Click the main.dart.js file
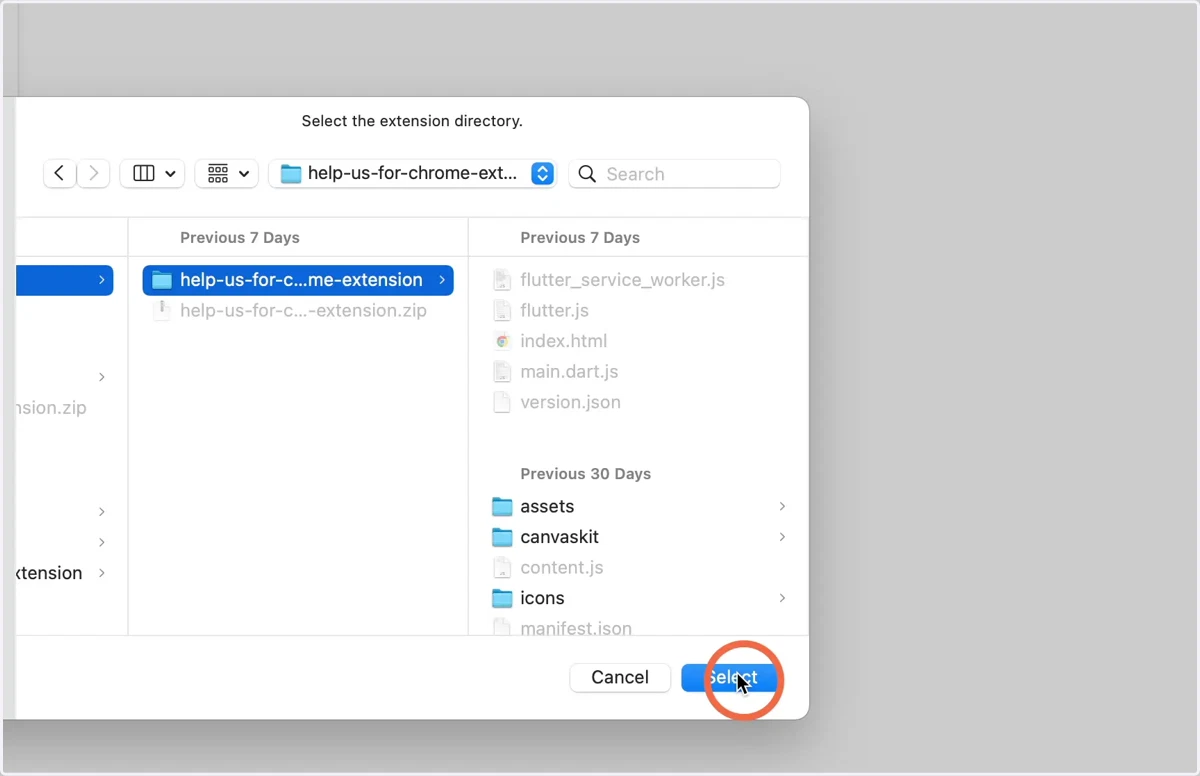 coord(569,372)
